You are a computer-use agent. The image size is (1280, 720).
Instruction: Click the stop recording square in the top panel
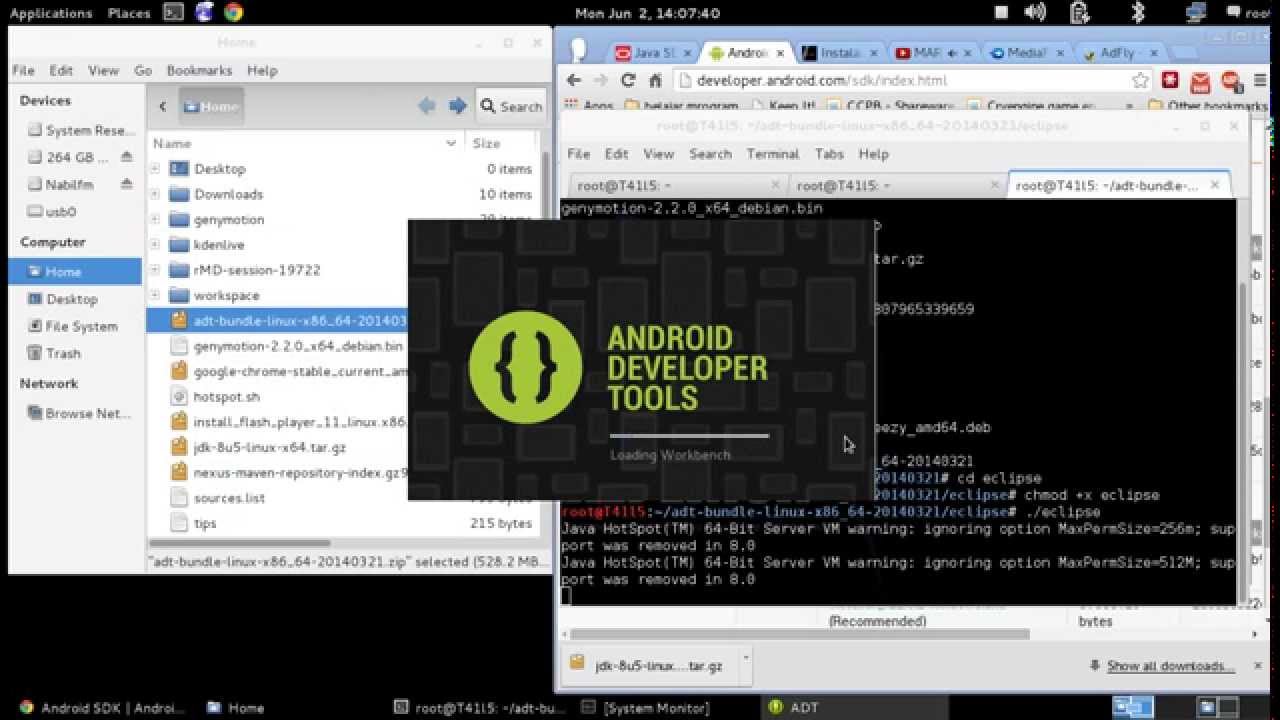pos(1002,13)
